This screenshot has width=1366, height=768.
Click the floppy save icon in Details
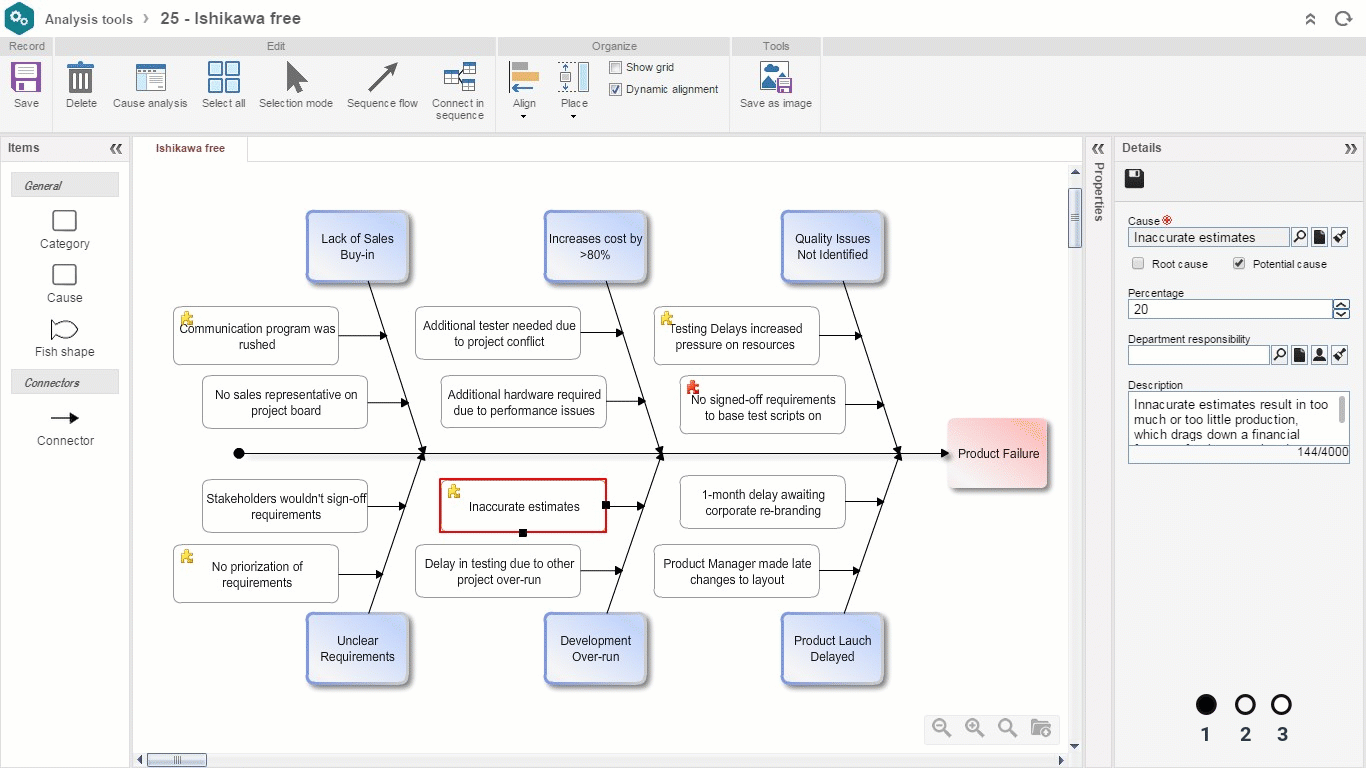coord(1134,179)
